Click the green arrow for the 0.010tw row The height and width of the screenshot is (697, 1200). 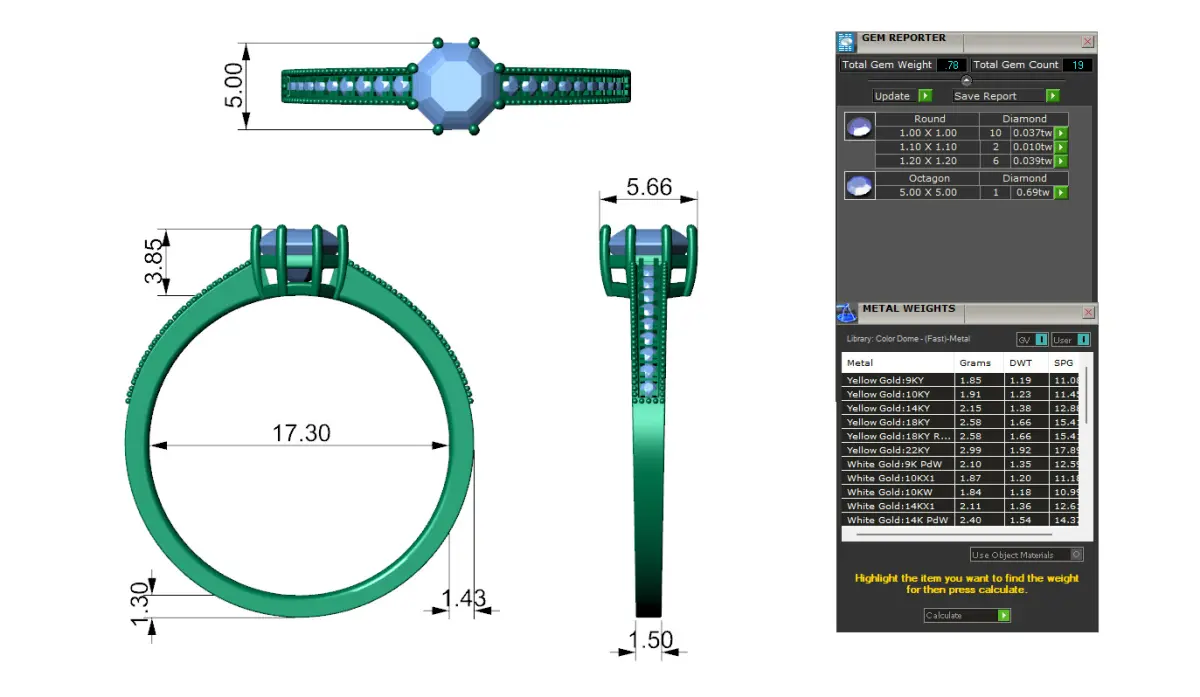point(1061,147)
